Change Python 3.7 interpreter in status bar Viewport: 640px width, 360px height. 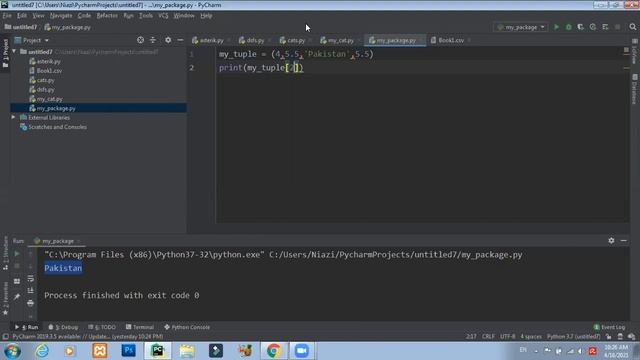[x=573, y=337]
